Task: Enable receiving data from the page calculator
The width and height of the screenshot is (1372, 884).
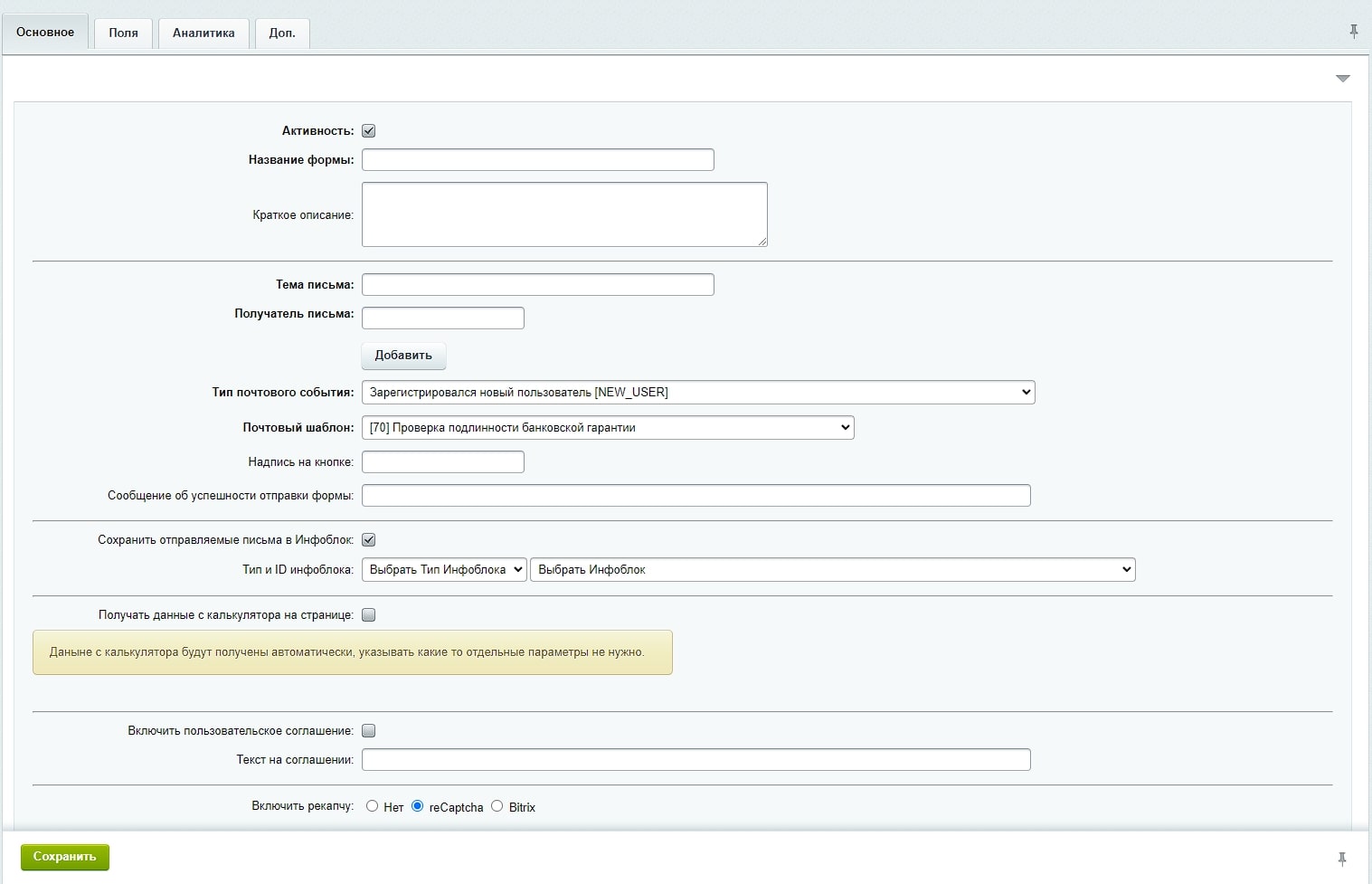Action: [369, 615]
